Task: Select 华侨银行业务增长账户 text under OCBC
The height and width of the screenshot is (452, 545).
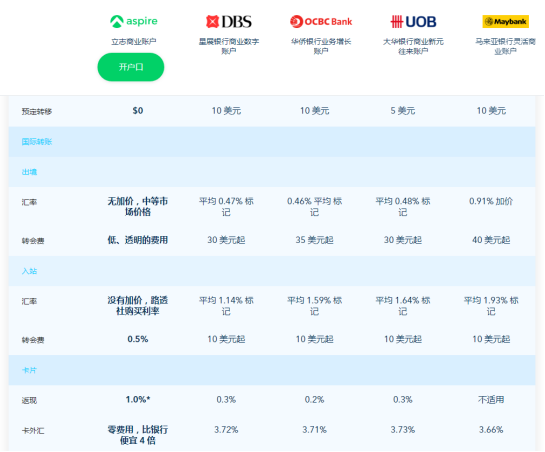Action: [x=321, y=46]
